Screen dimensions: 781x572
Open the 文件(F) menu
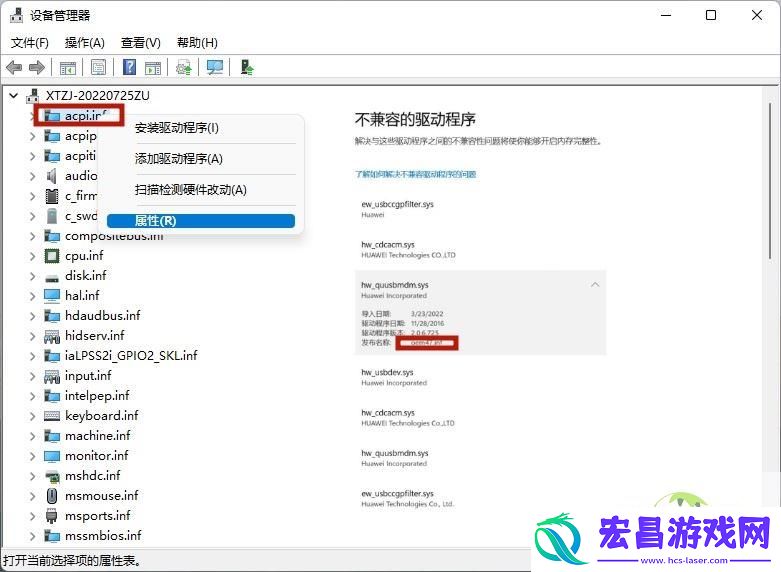point(29,43)
